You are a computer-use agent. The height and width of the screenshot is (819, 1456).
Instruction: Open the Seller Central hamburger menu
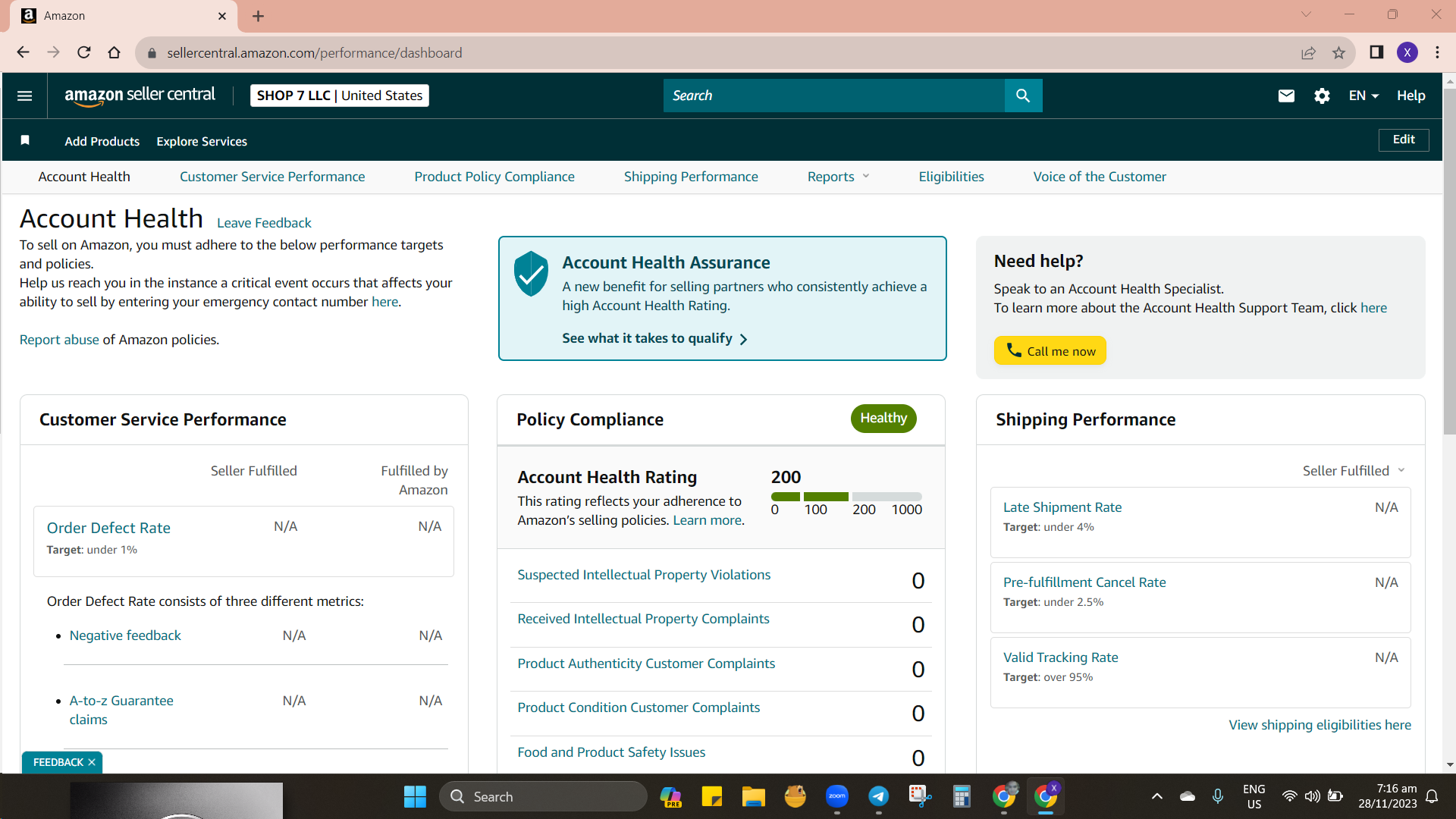pyautogui.click(x=24, y=96)
